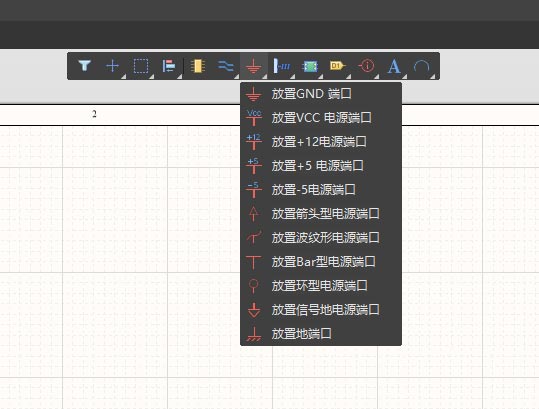
Task: Choose 放置地端口 at menu bottom
Action: click(321, 333)
